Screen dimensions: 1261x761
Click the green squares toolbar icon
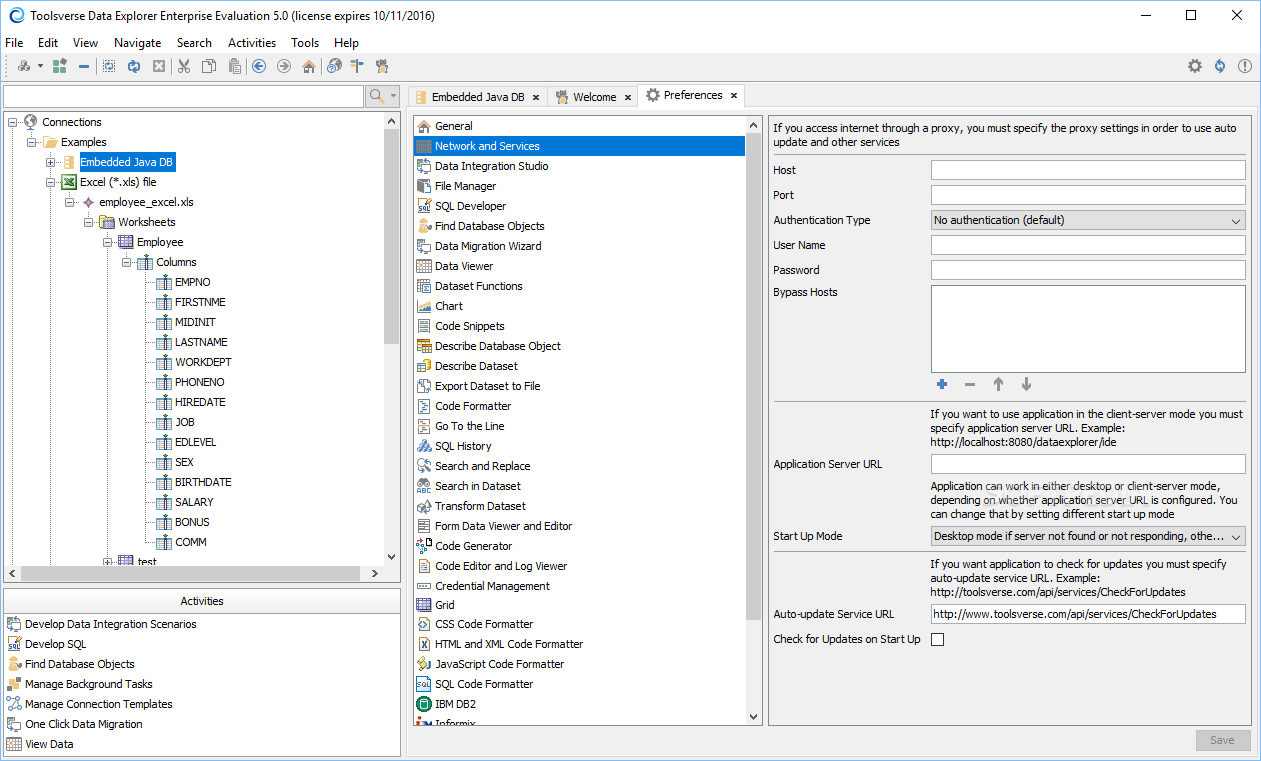point(60,66)
